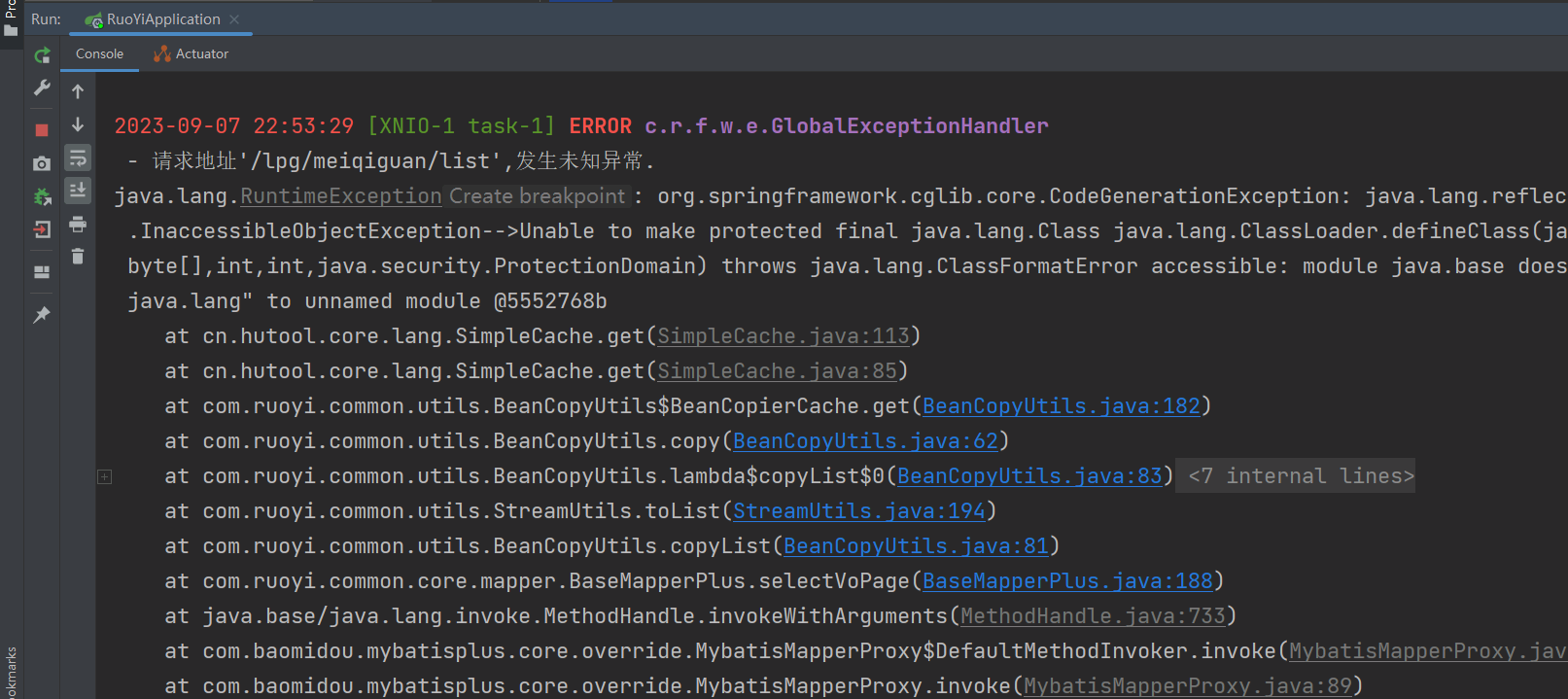
Task: Click the attach debugger bug icon
Action: click(42, 197)
